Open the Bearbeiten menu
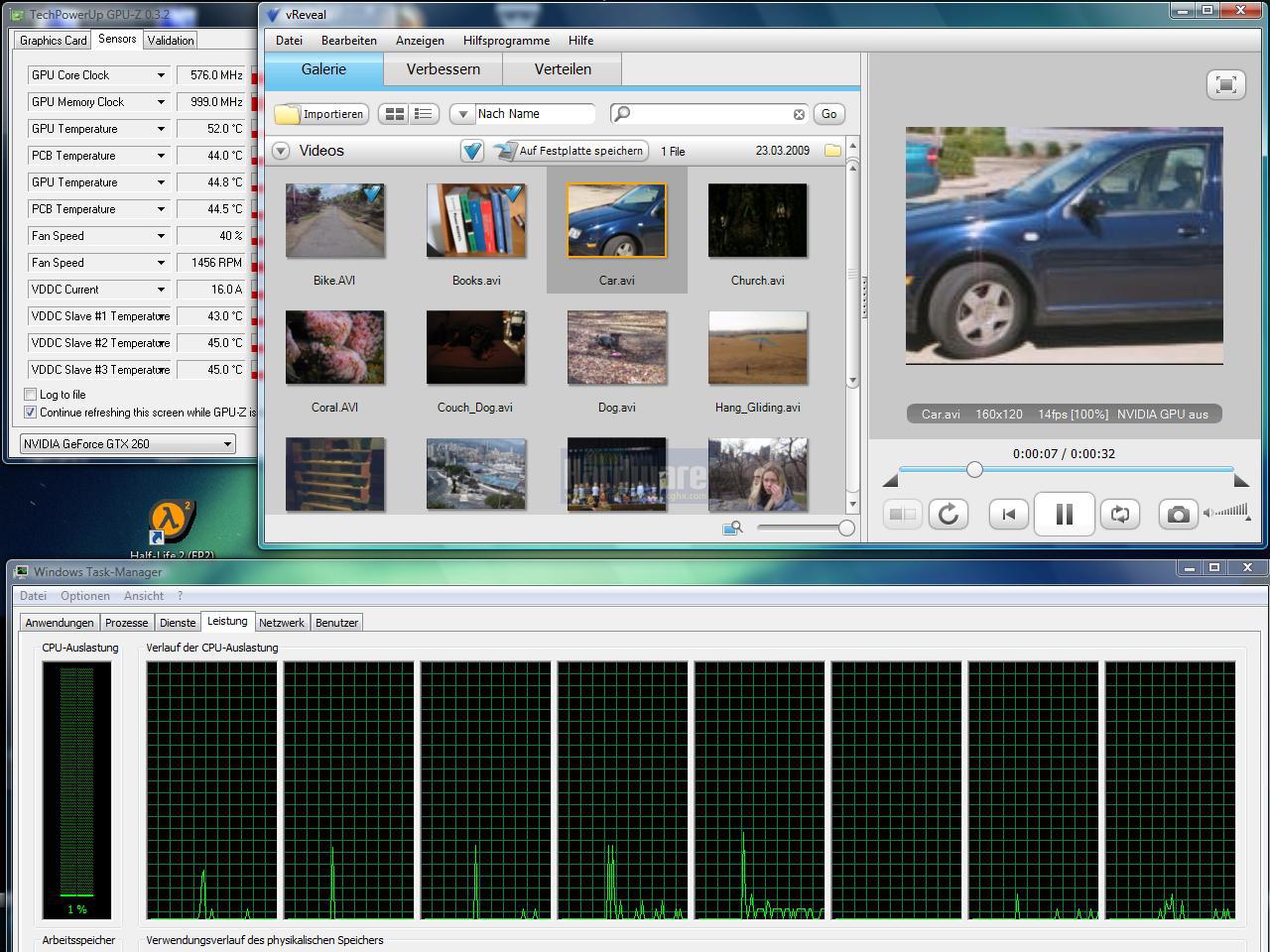Image resolution: width=1270 pixels, height=952 pixels. (x=349, y=41)
